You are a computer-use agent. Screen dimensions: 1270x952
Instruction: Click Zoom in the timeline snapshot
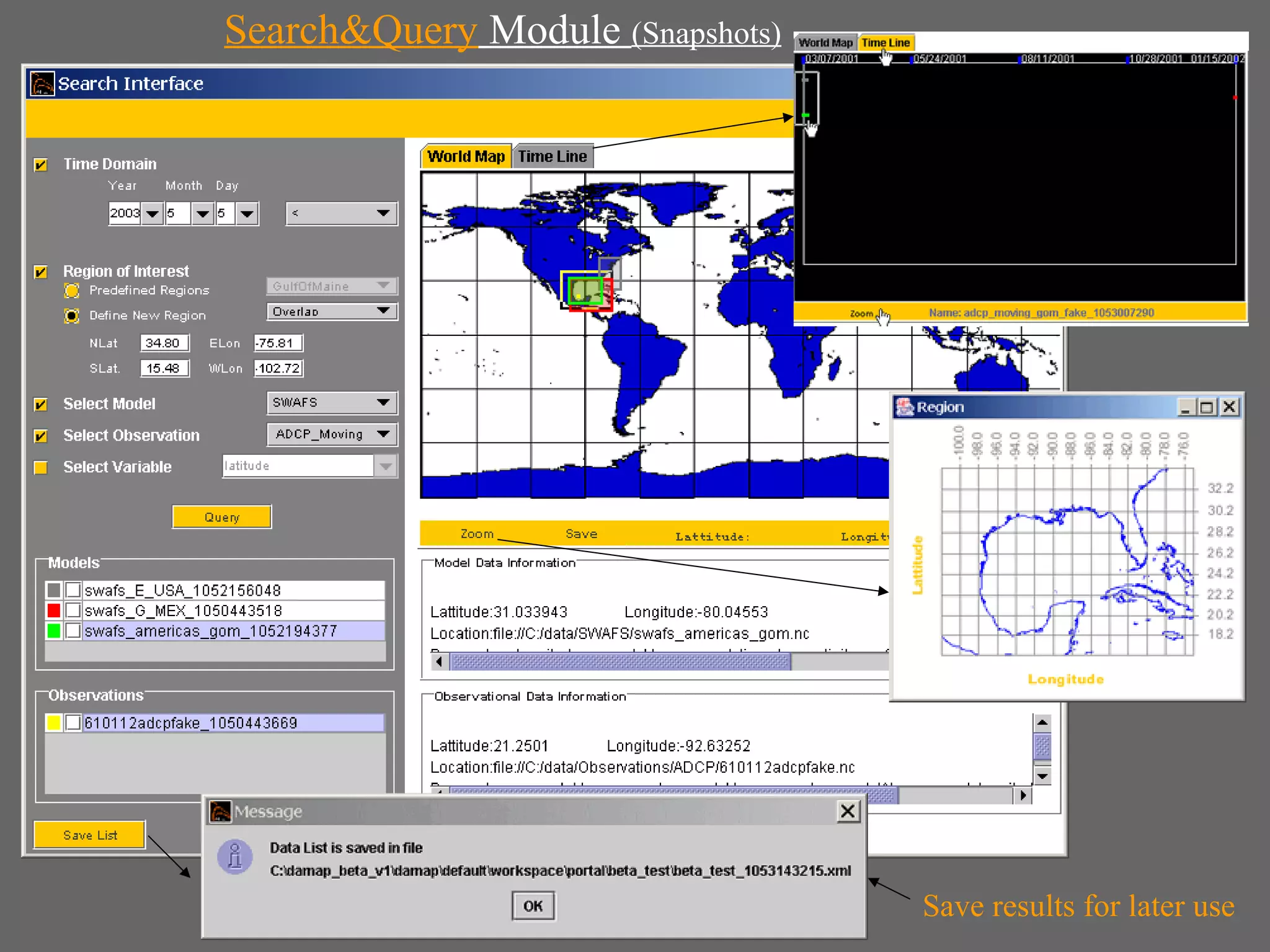(861, 314)
